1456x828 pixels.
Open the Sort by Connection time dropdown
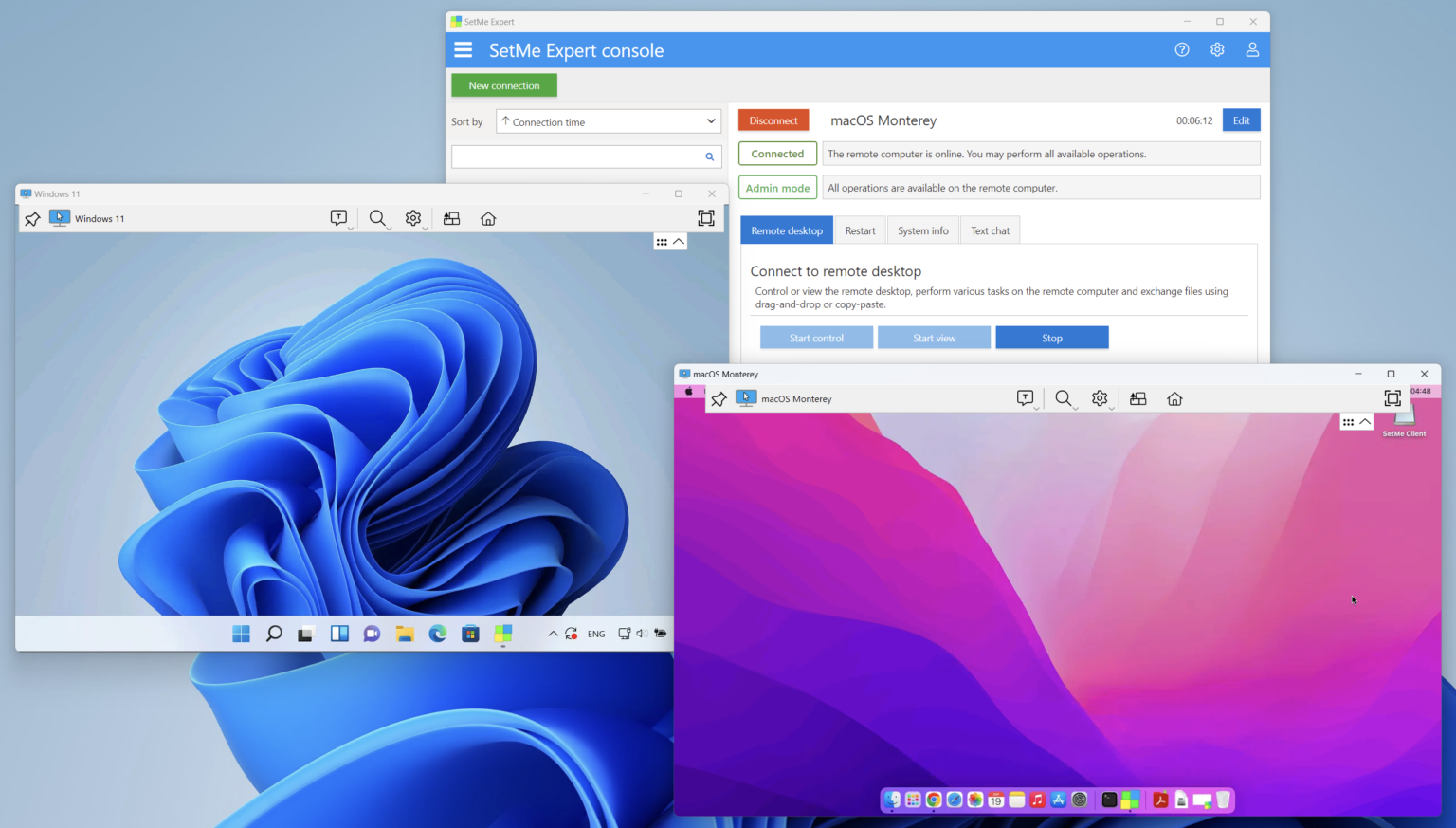[x=609, y=121]
